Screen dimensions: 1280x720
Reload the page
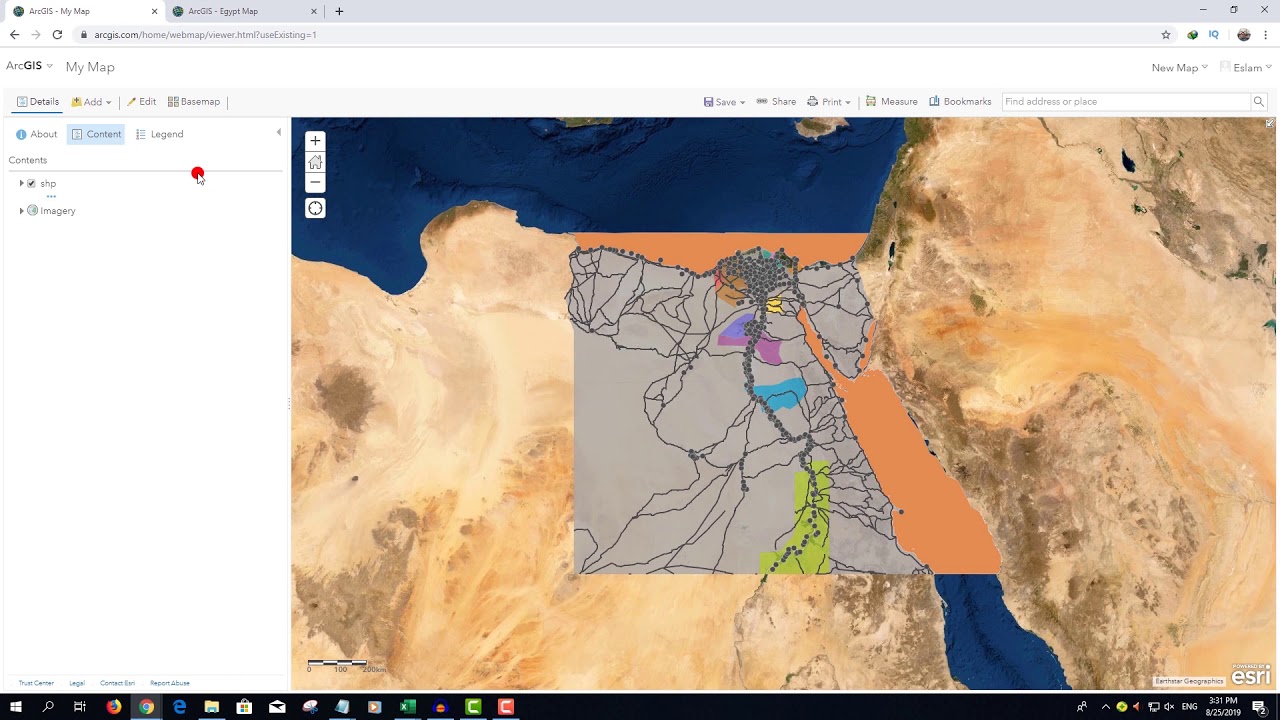coord(57,34)
